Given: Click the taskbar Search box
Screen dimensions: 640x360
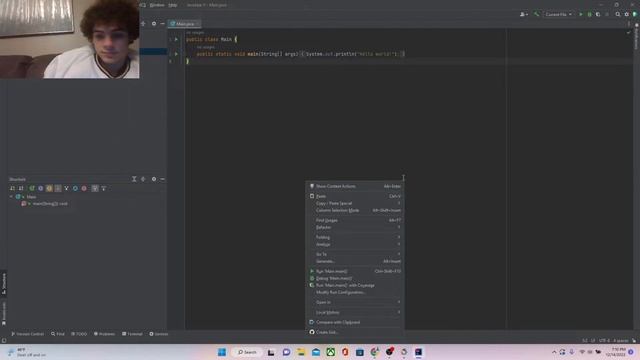Looking at the screenshot, I should coord(247,352).
